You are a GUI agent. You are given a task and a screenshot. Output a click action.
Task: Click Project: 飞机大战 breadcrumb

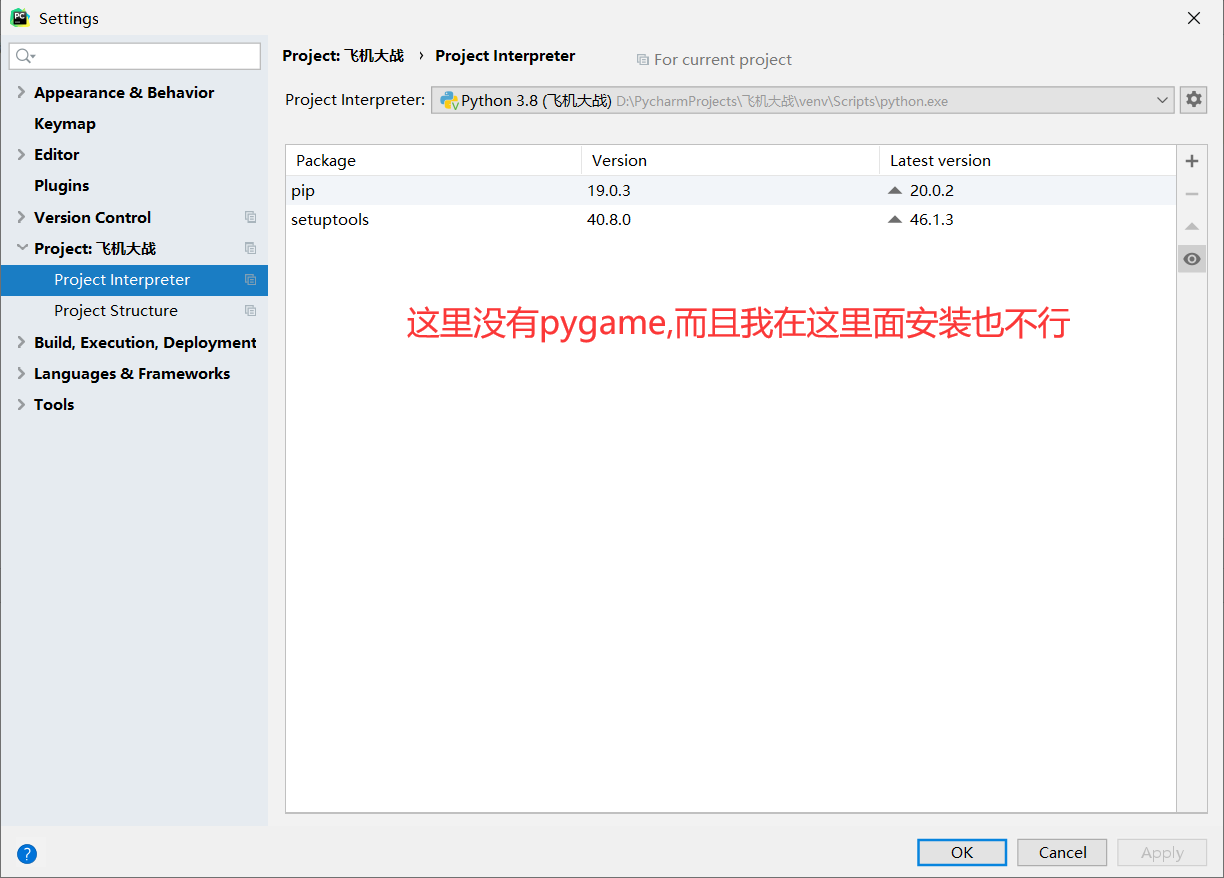[343, 56]
